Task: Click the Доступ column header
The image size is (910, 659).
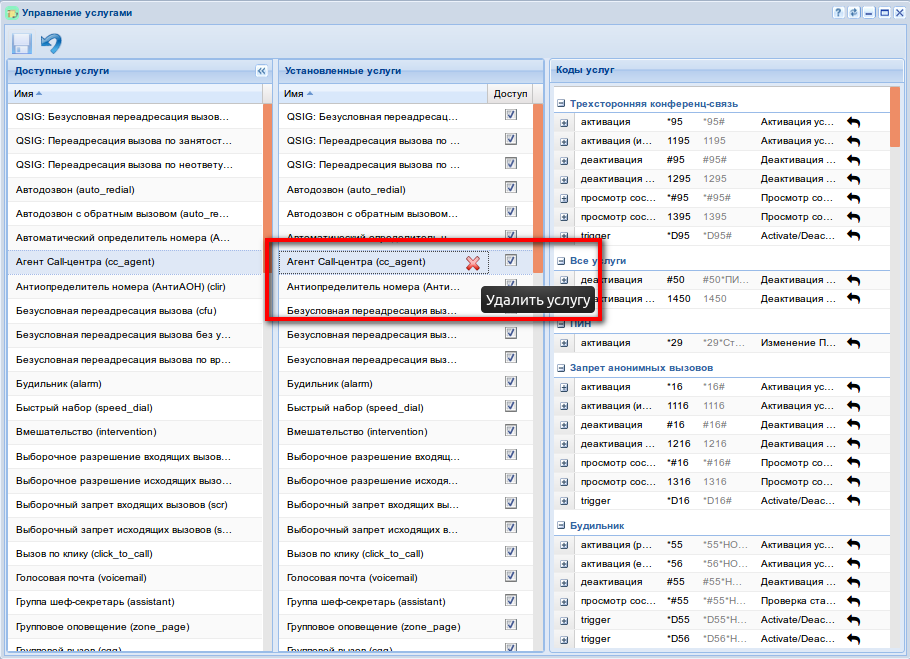Action: pos(510,93)
